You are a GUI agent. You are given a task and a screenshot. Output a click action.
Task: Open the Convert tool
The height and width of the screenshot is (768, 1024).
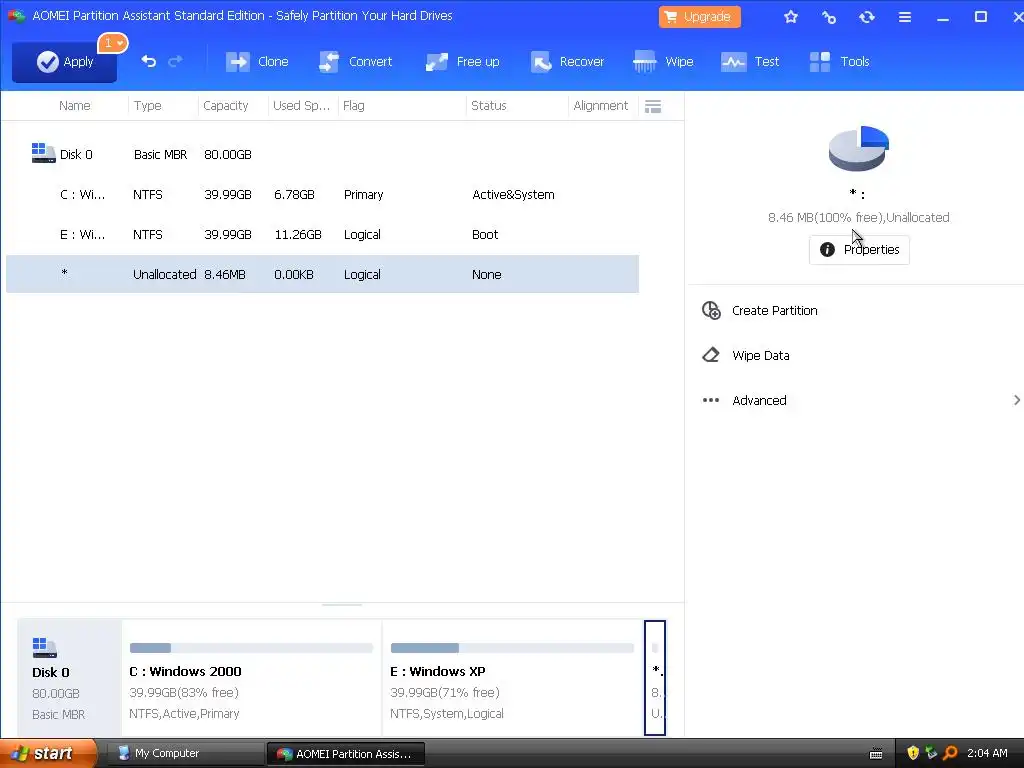tap(355, 62)
